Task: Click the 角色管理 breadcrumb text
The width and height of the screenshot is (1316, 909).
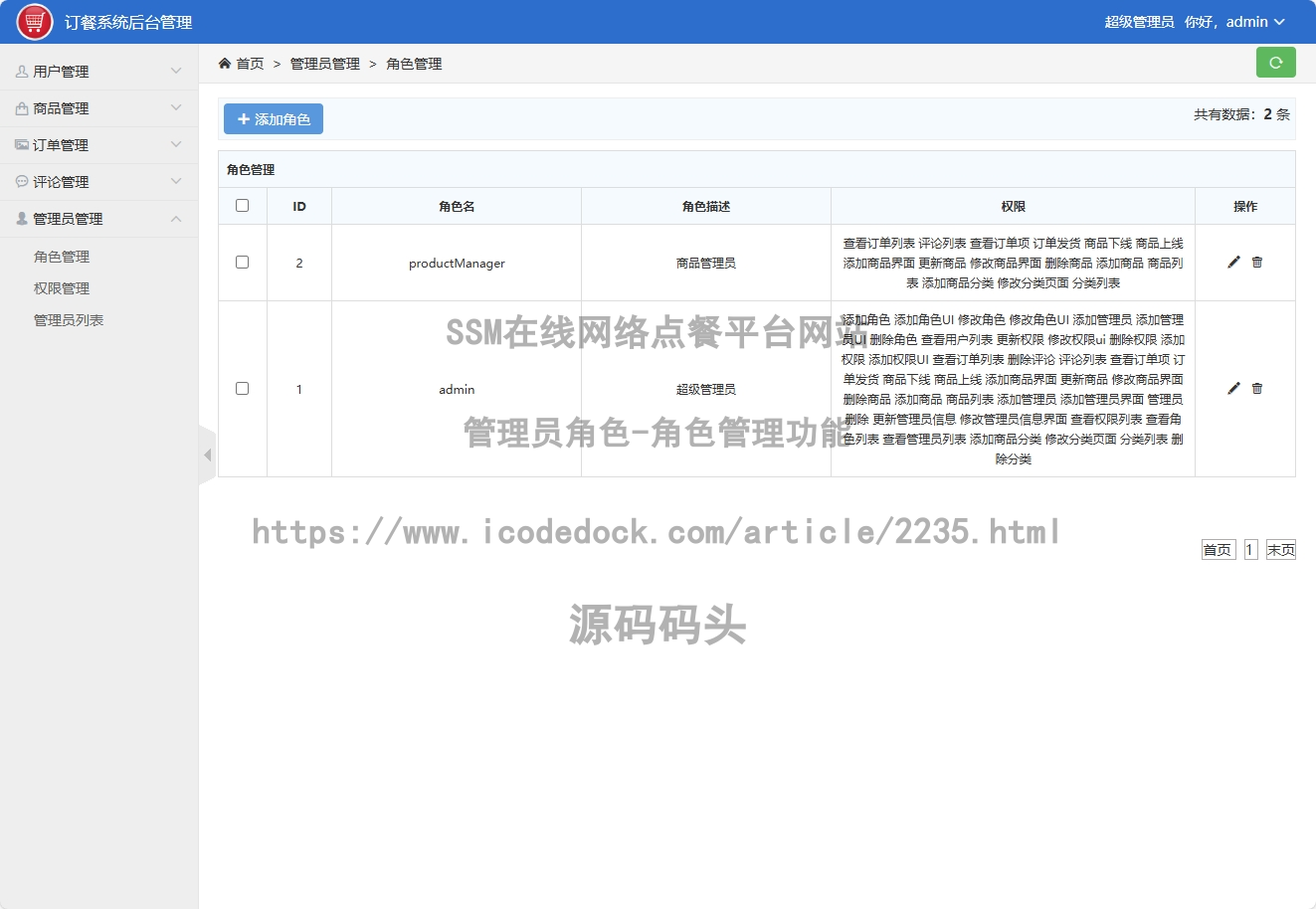Action: (x=414, y=64)
